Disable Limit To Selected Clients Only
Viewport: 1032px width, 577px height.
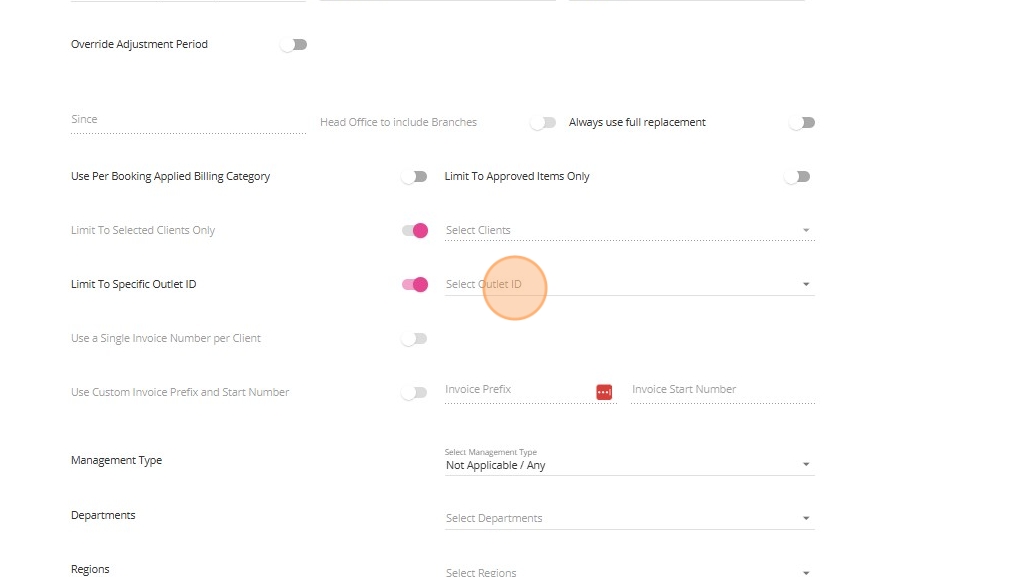click(x=415, y=230)
